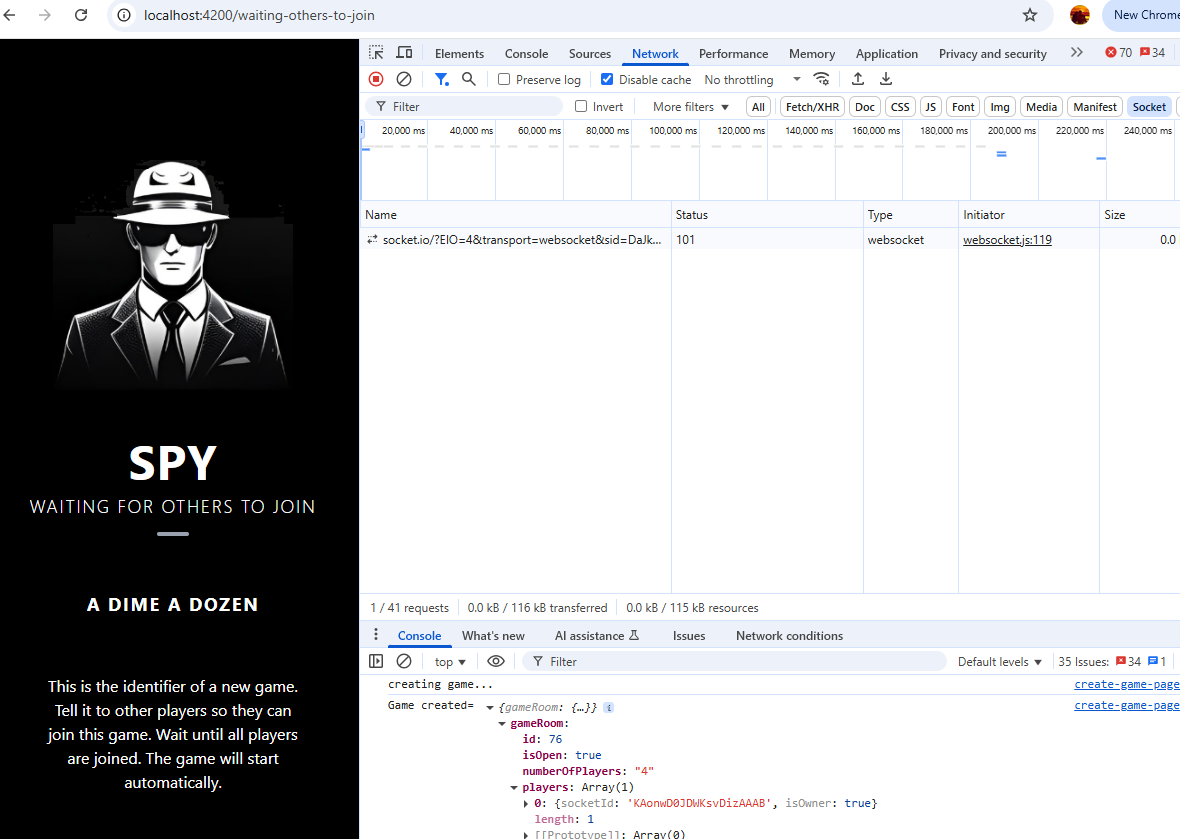Open the drawer three-dot menu
The width and height of the screenshot is (1180, 839).
pyautogui.click(x=376, y=634)
